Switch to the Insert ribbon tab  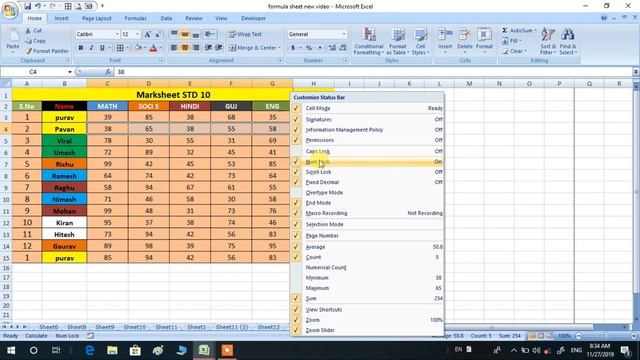(x=61, y=18)
